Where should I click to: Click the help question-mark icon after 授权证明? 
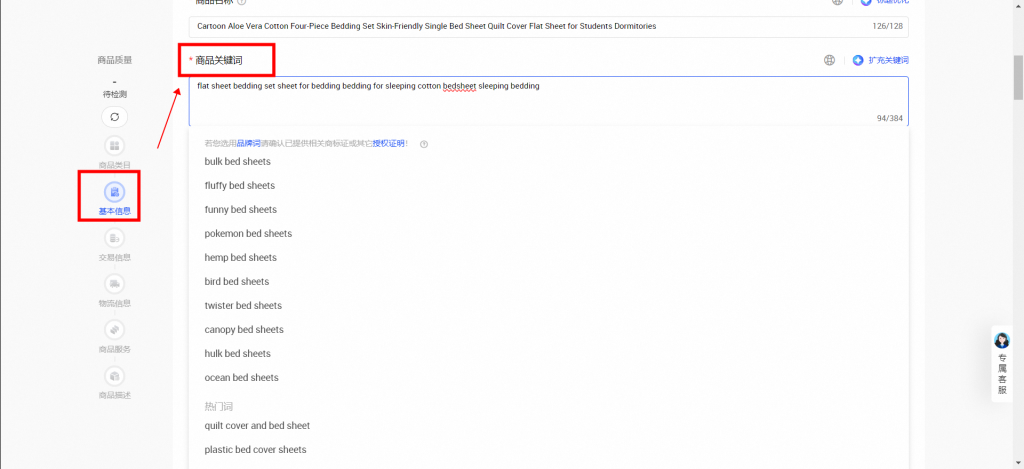424,144
